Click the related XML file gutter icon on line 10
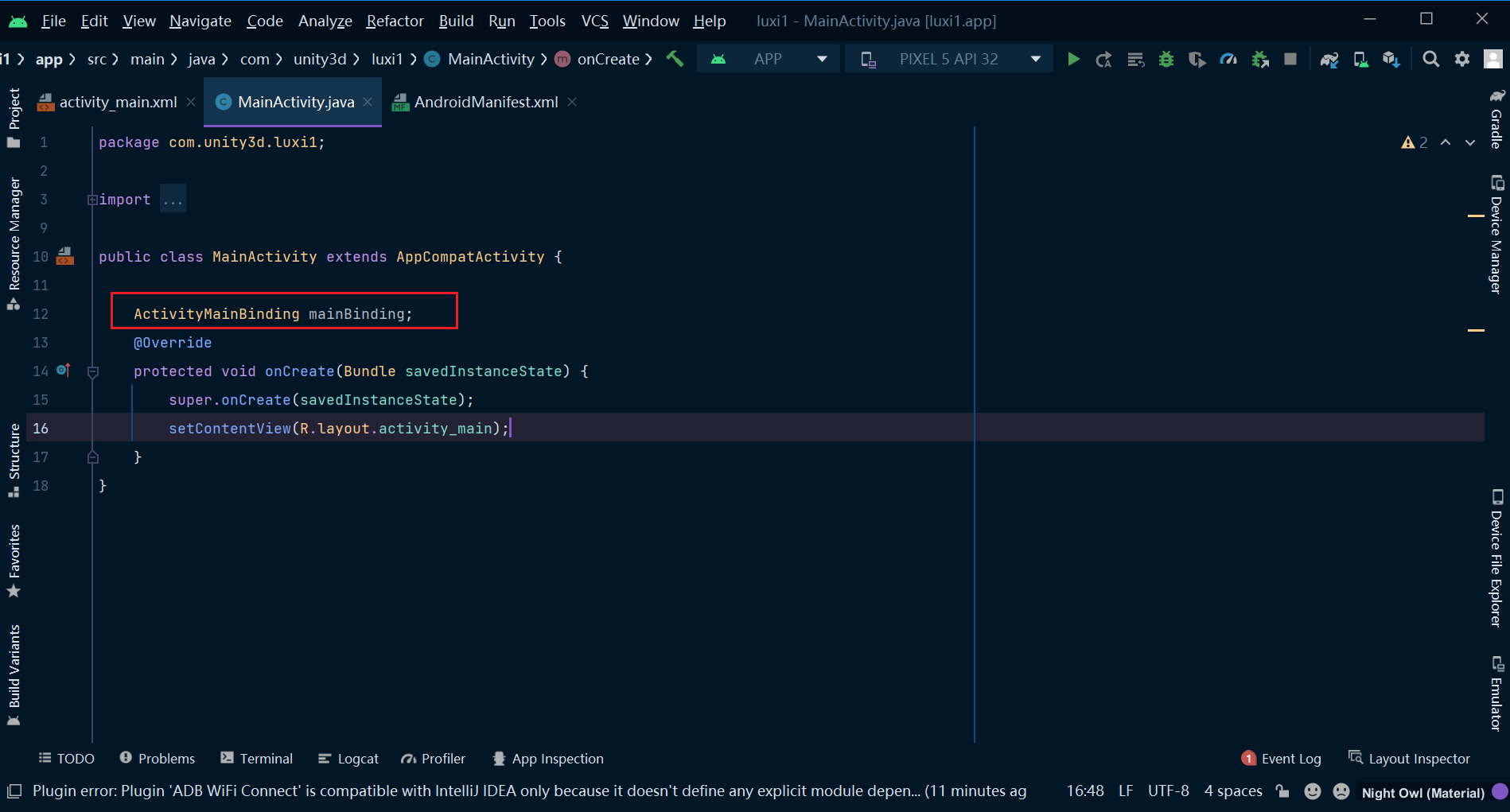This screenshot has height=812, width=1510. coord(65,256)
